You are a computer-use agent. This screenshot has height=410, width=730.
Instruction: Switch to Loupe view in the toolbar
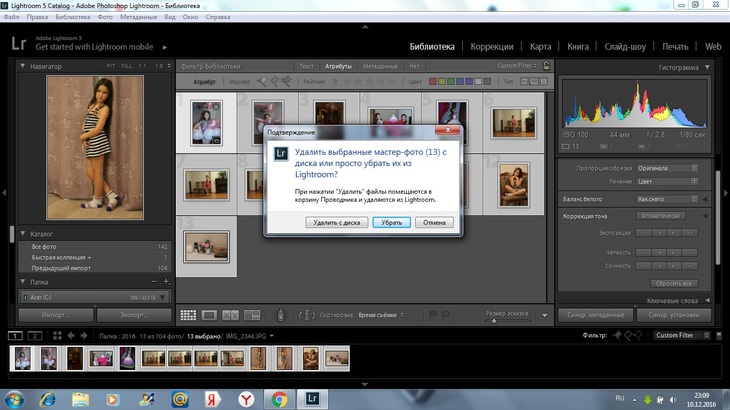210,315
